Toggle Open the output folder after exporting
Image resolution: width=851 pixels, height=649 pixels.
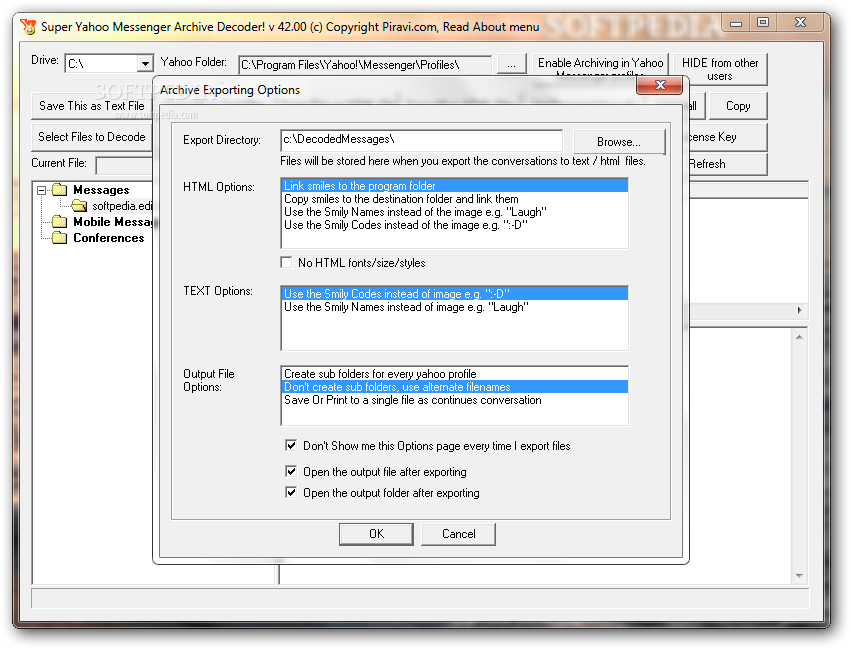tap(291, 492)
